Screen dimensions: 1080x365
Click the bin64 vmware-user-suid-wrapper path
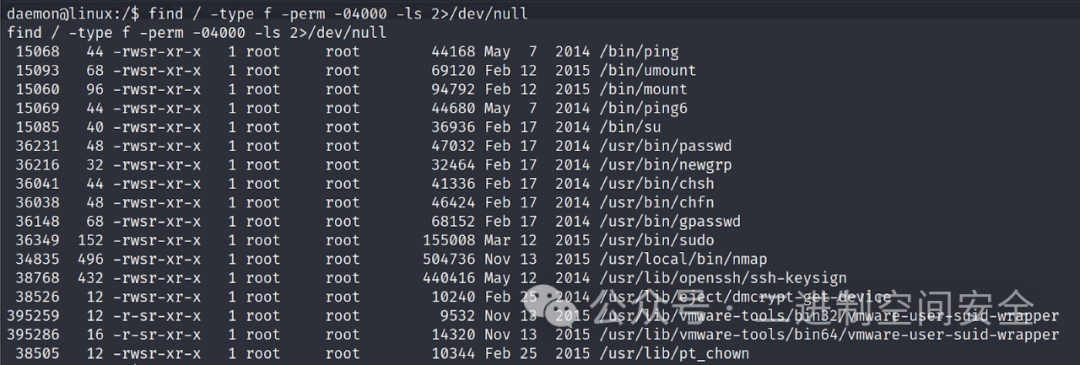(x=829, y=335)
